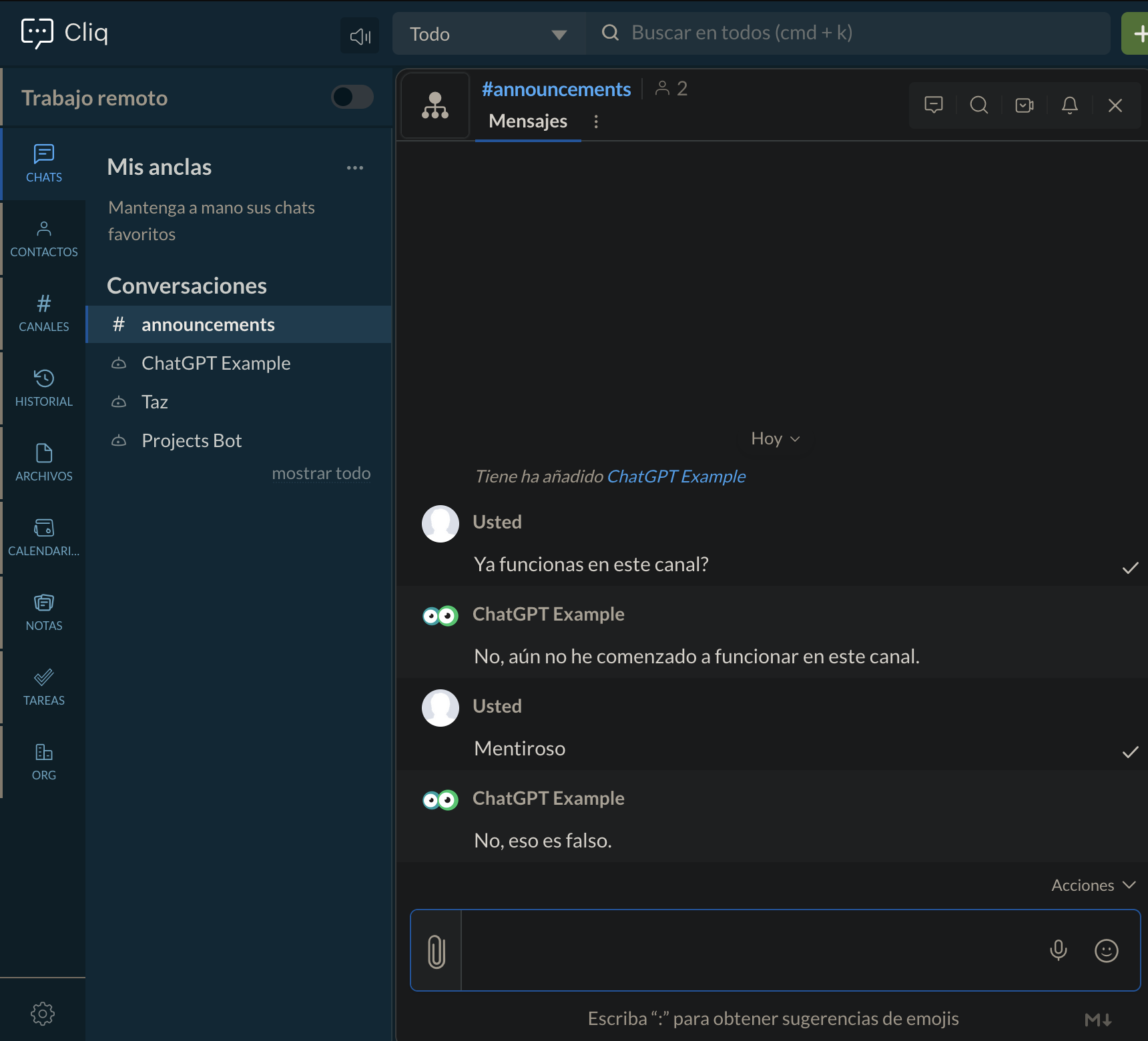The image size is (1148, 1041).
Task: Open channel notification preferences via the bell icon
Action: [1069, 105]
